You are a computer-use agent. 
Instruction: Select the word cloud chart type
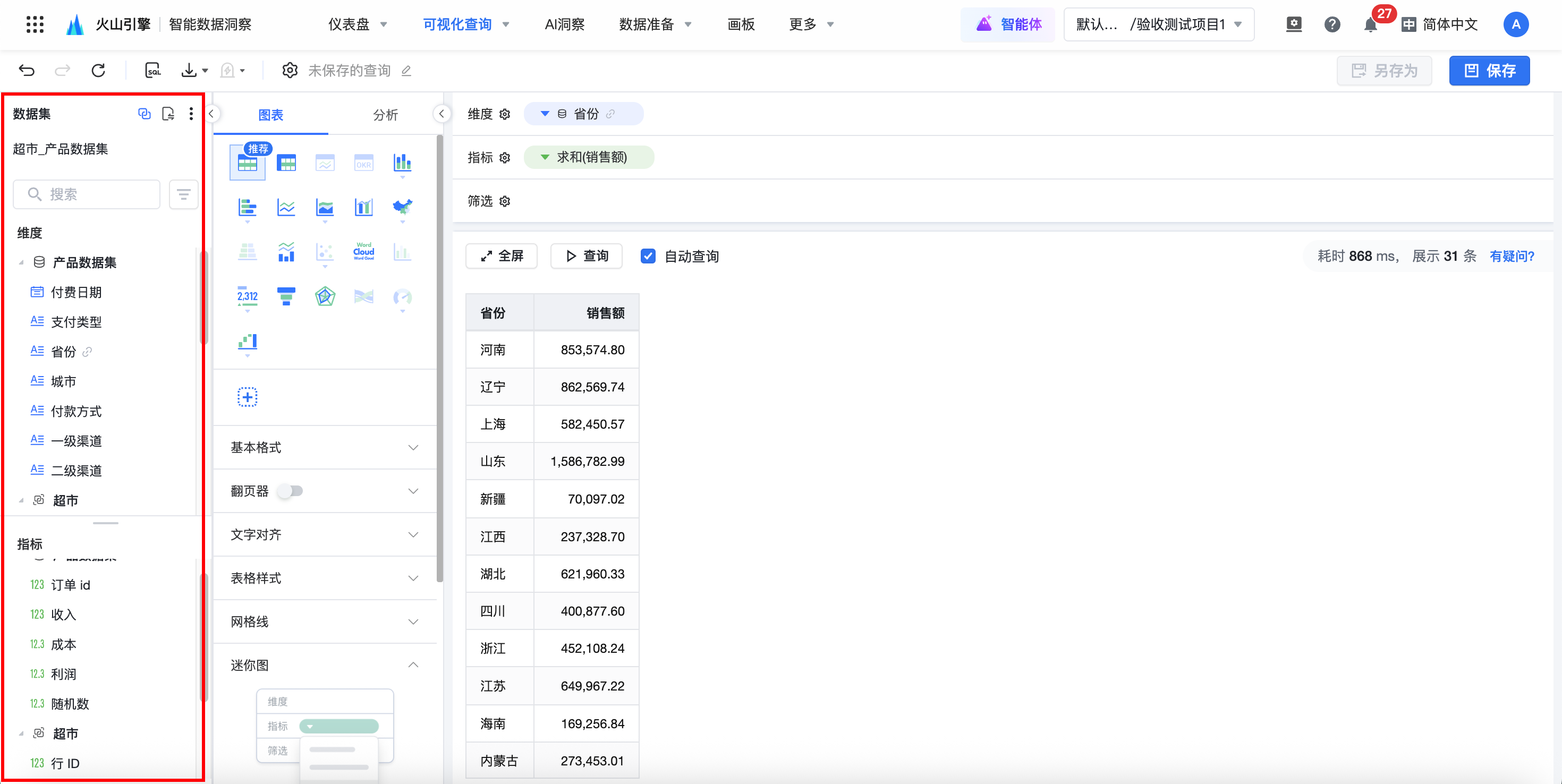[x=363, y=251]
